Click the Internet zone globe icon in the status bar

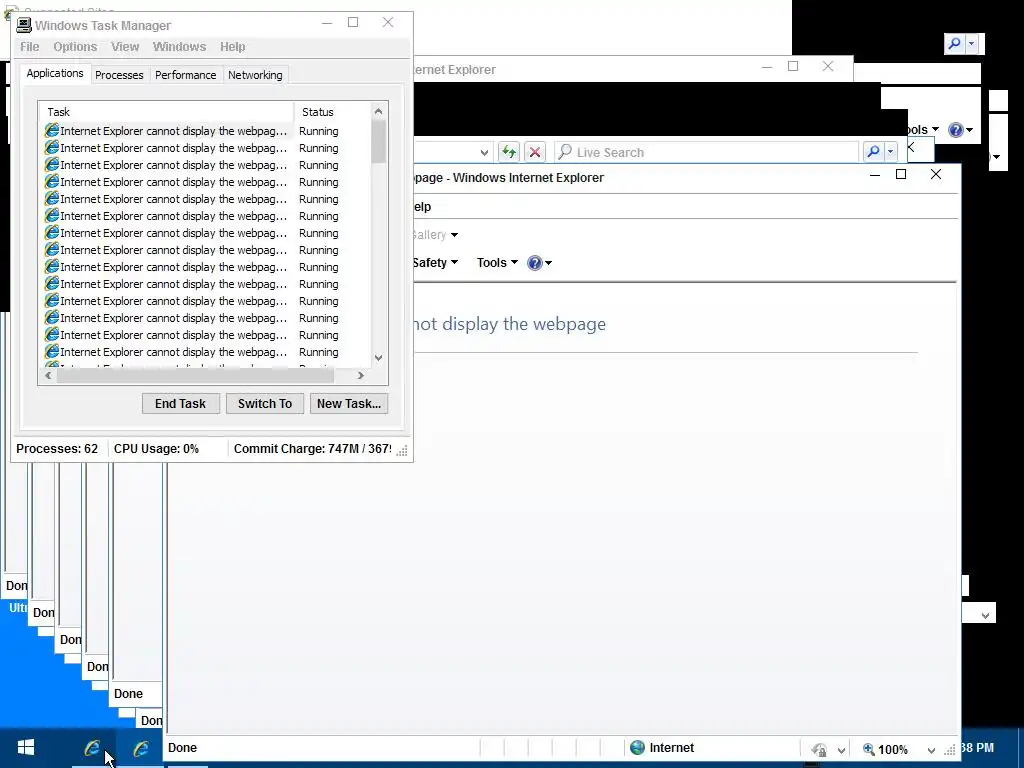637,748
